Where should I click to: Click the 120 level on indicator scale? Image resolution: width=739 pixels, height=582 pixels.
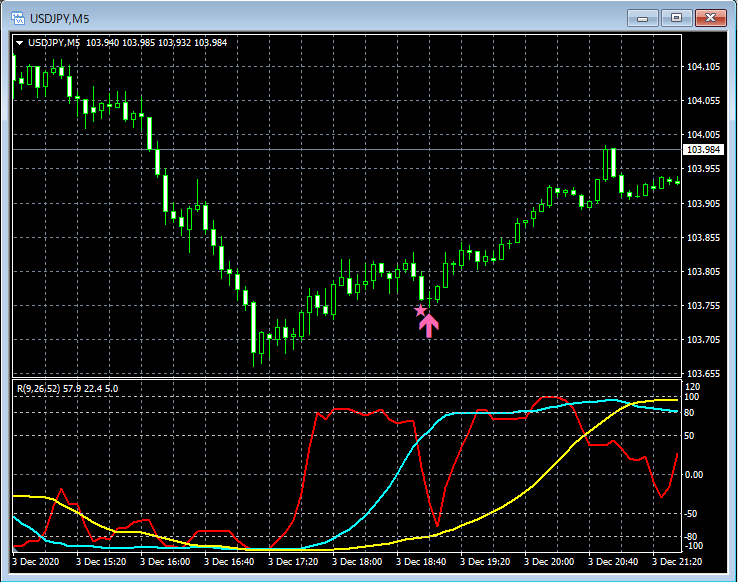[693, 385]
